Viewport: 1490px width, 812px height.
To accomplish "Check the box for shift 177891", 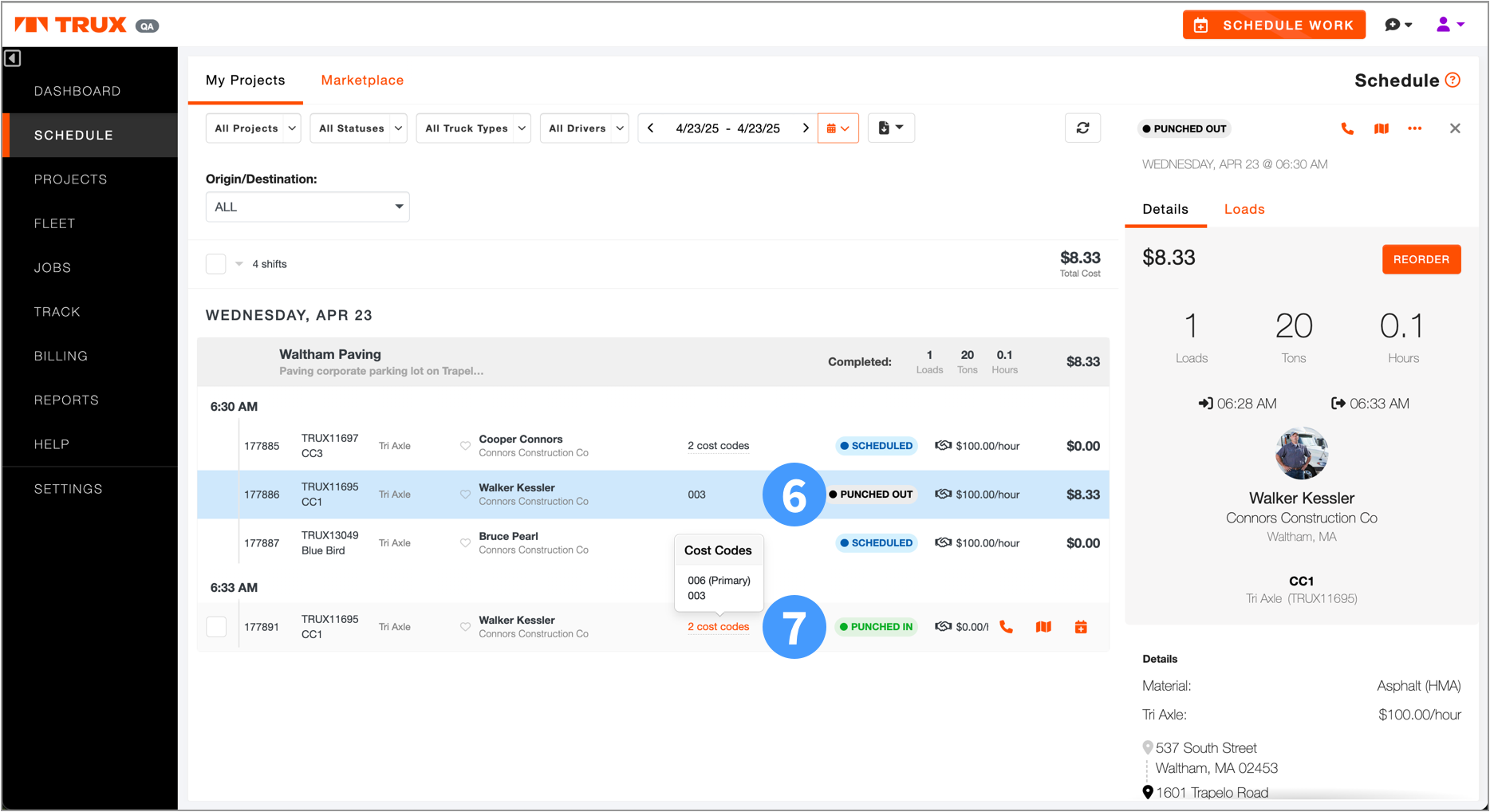I will pyautogui.click(x=216, y=627).
